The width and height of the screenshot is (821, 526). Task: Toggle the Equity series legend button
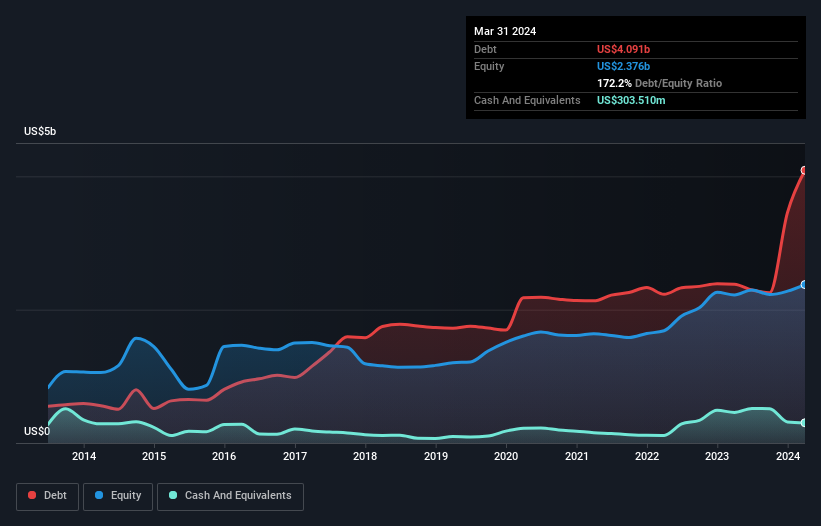coord(118,496)
